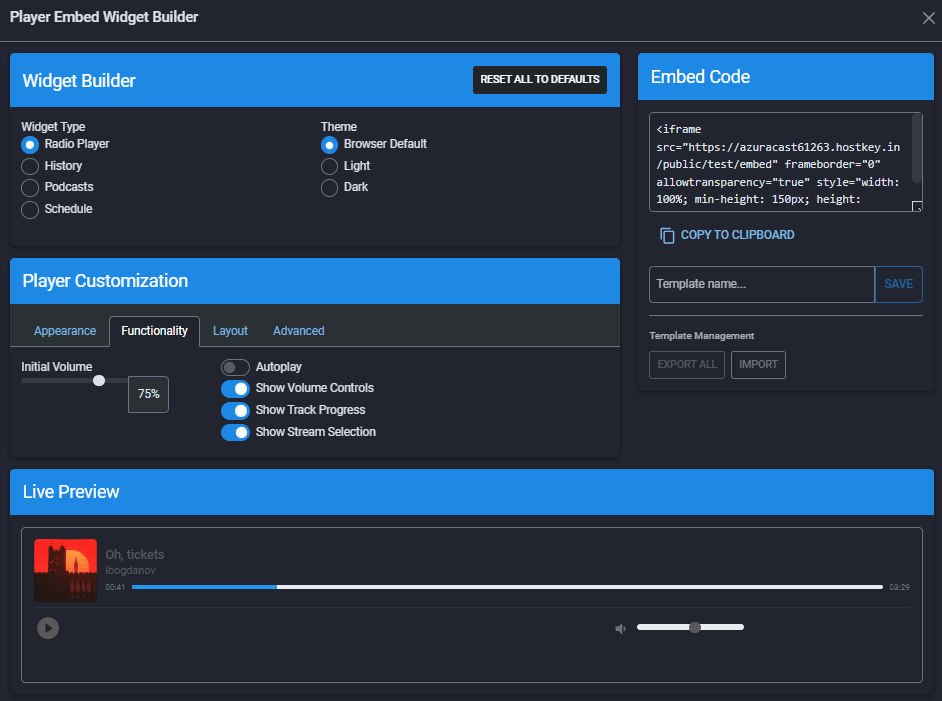Click the Template name input field
The image size is (942, 701).
pyautogui.click(x=761, y=284)
